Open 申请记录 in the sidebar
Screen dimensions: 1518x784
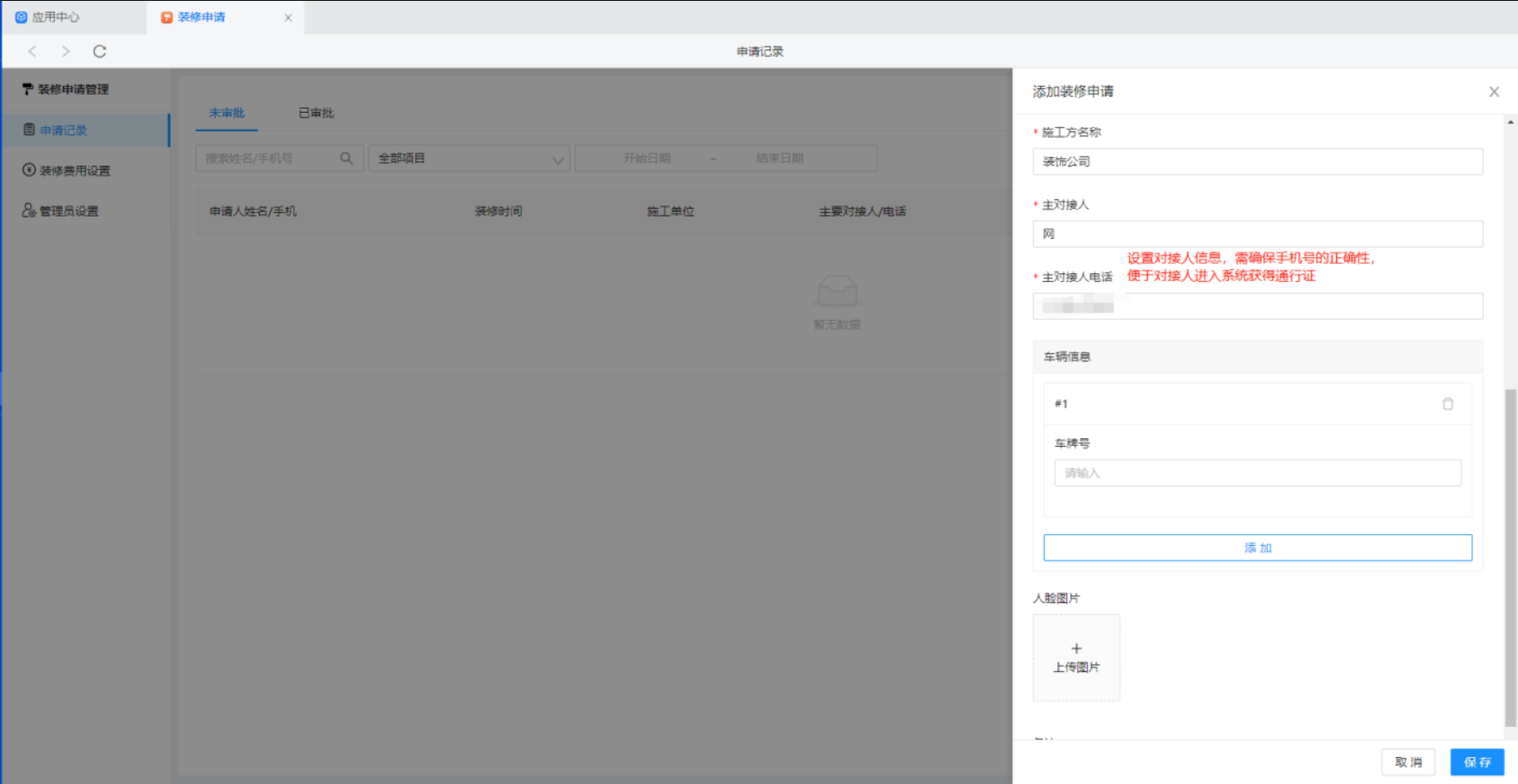[x=64, y=130]
